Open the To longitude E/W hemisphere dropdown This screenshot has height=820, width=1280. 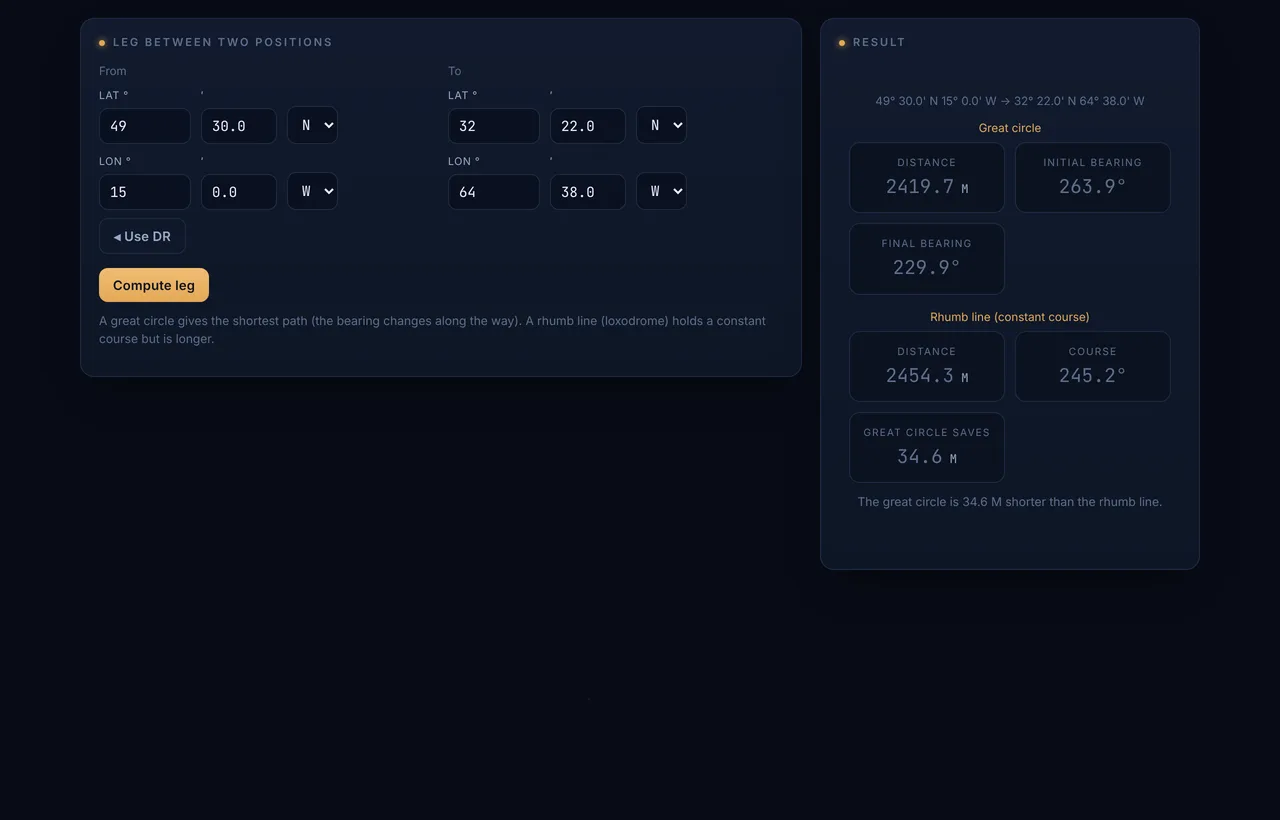661,191
